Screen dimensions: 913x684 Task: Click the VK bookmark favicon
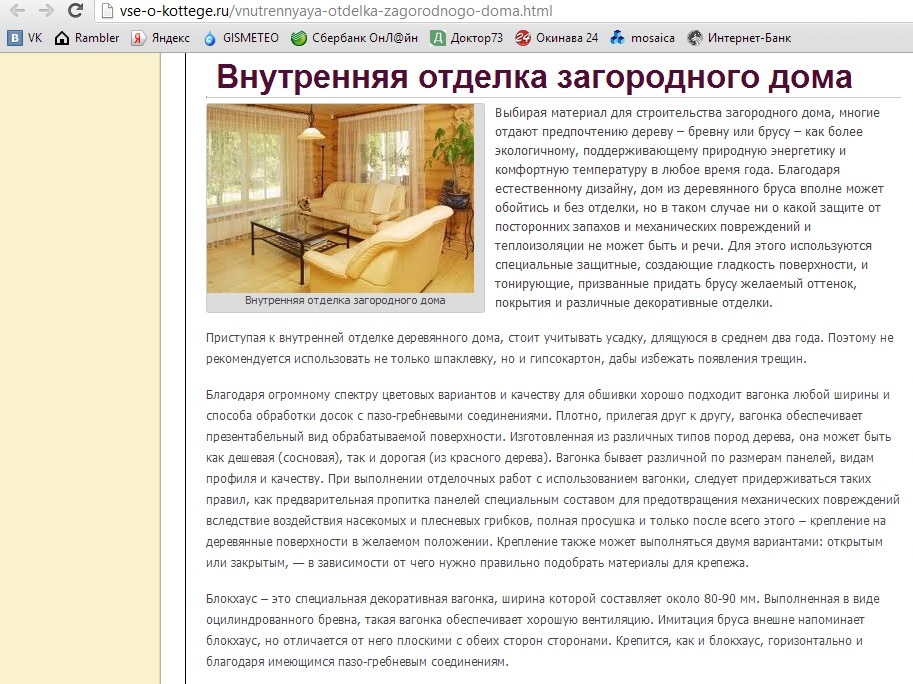(15, 38)
